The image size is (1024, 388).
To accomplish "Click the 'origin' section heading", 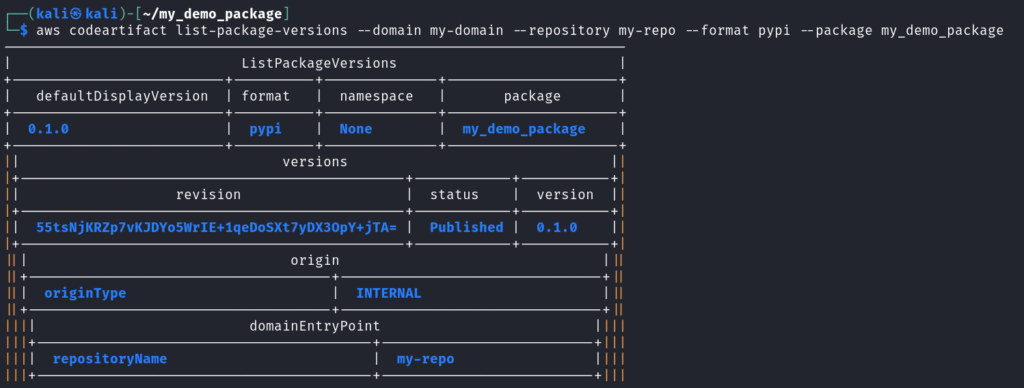I will pyautogui.click(x=315, y=260).
